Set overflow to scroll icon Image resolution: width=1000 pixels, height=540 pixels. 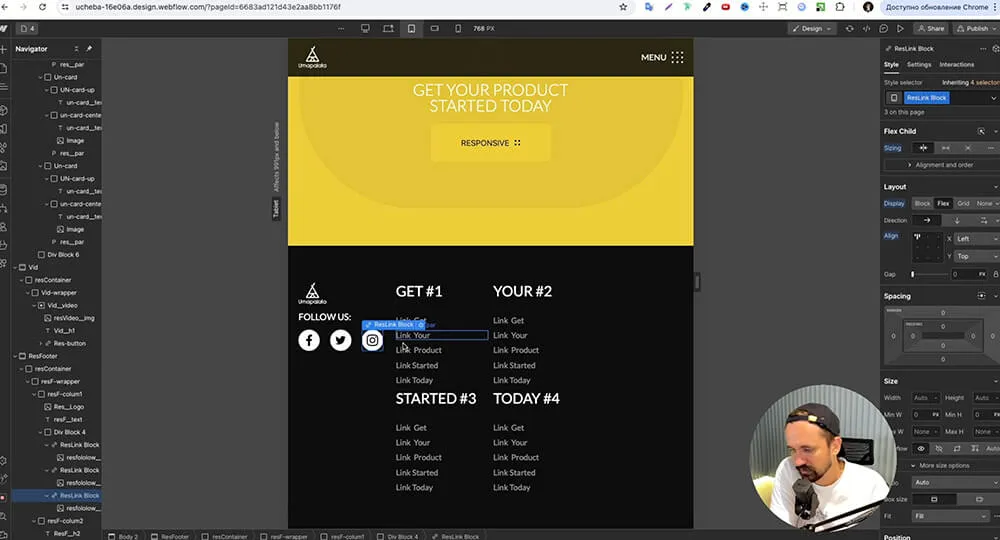[957, 449]
